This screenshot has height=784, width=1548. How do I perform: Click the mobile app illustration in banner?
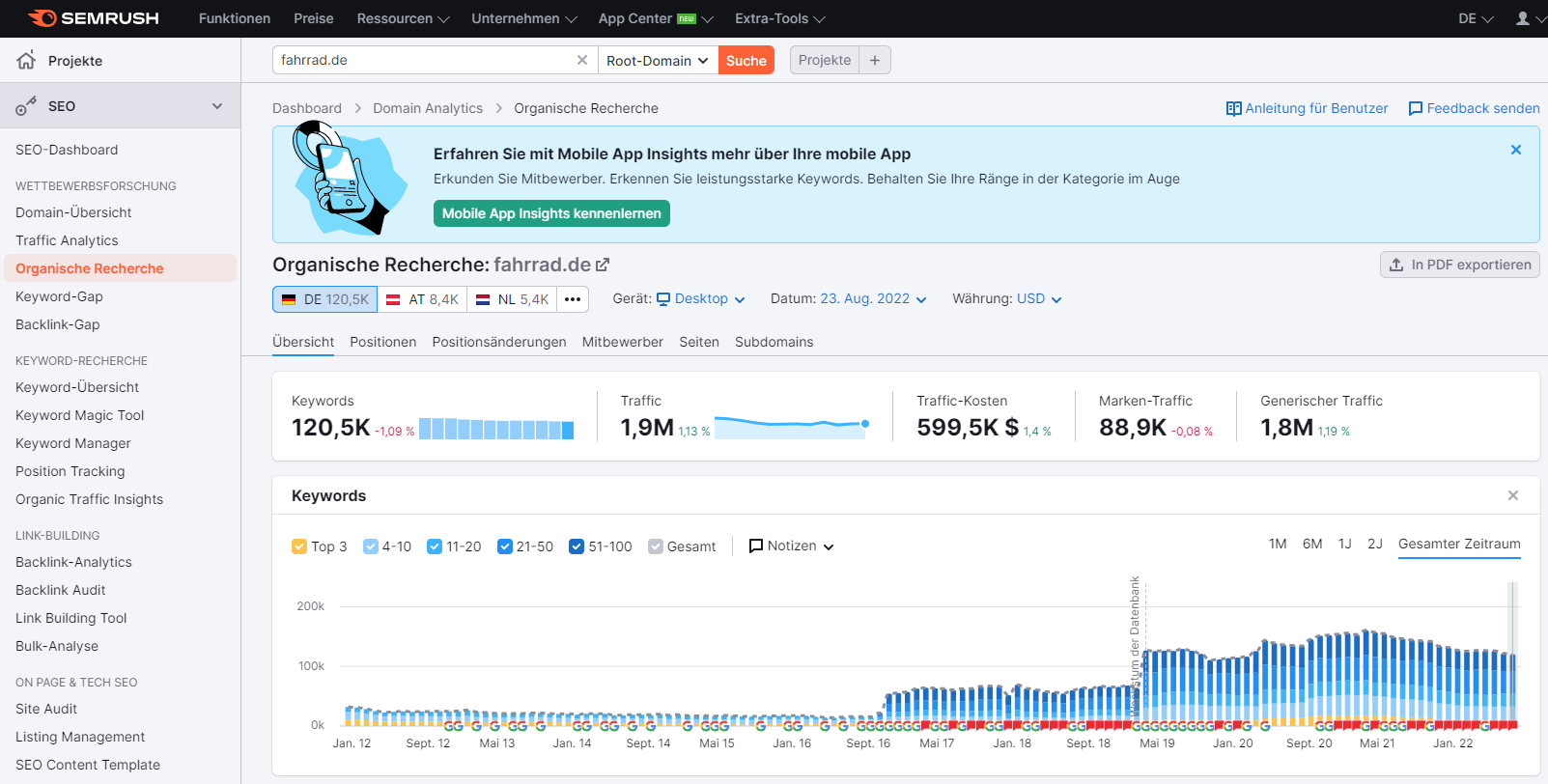click(350, 180)
